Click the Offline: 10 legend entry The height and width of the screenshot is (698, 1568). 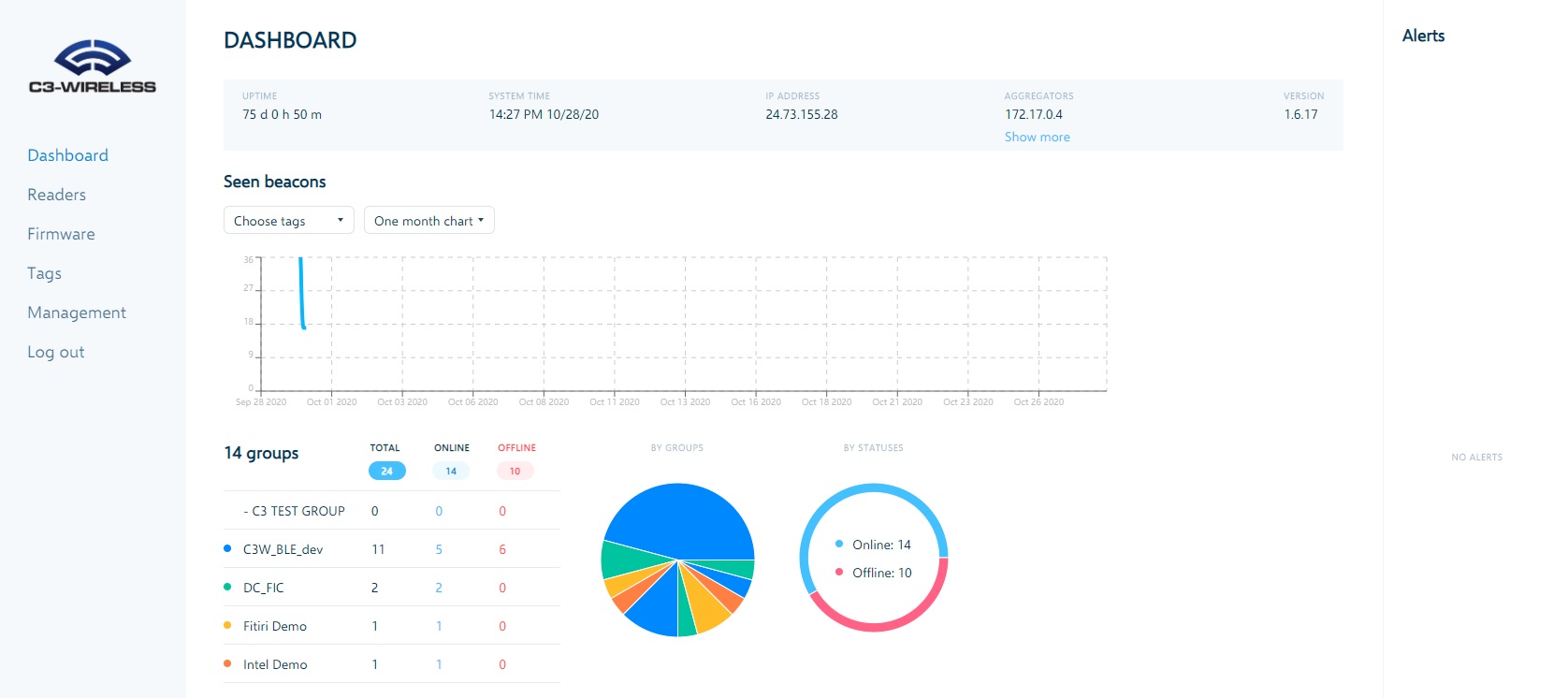874,573
